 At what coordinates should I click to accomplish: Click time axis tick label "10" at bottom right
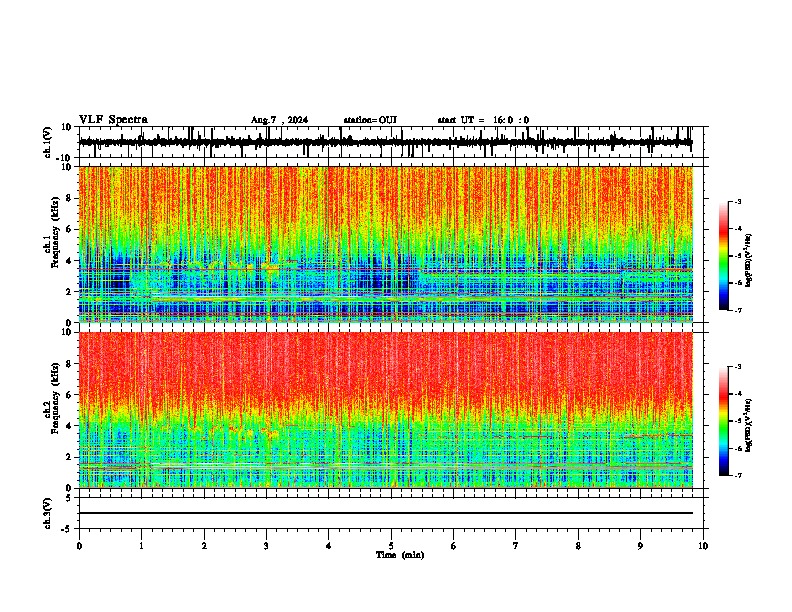pyautogui.click(x=703, y=546)
